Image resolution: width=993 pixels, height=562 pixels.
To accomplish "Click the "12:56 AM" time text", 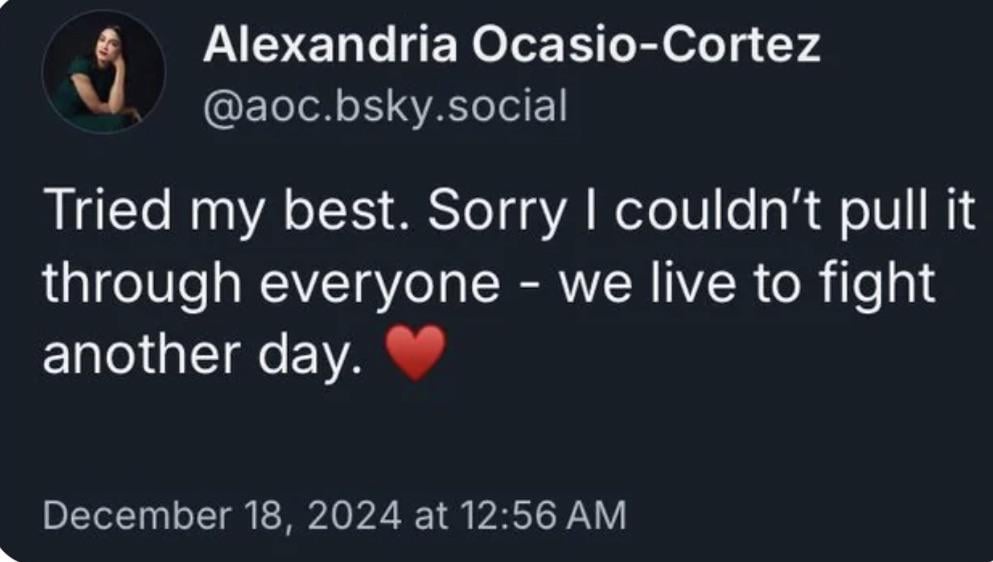I will click(x=543, y=516).
